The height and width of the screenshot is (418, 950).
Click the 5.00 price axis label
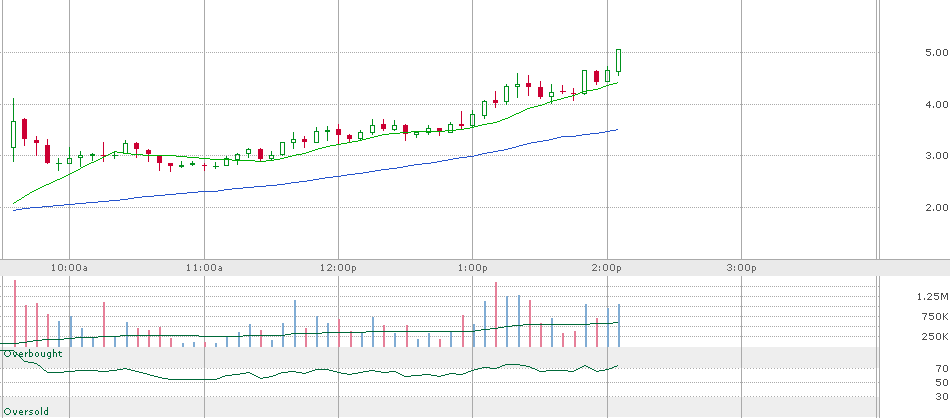click(937, 53)
